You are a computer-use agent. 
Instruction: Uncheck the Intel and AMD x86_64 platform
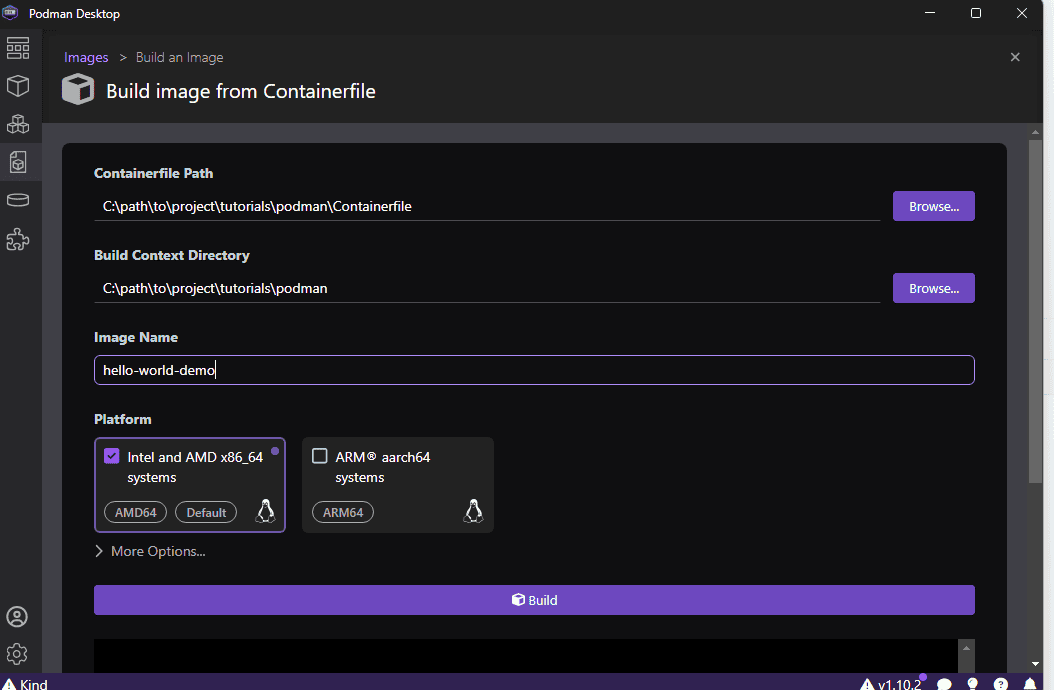point(112,456)
